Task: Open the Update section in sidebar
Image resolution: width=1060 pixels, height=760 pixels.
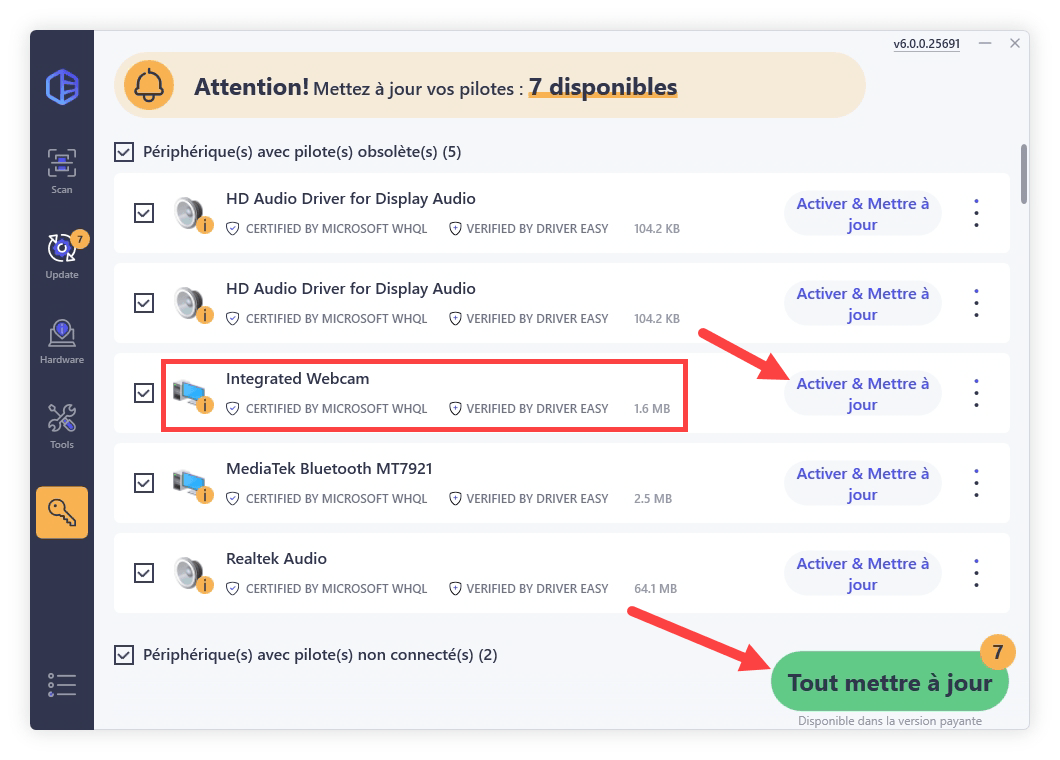Action: coord(62,255)
